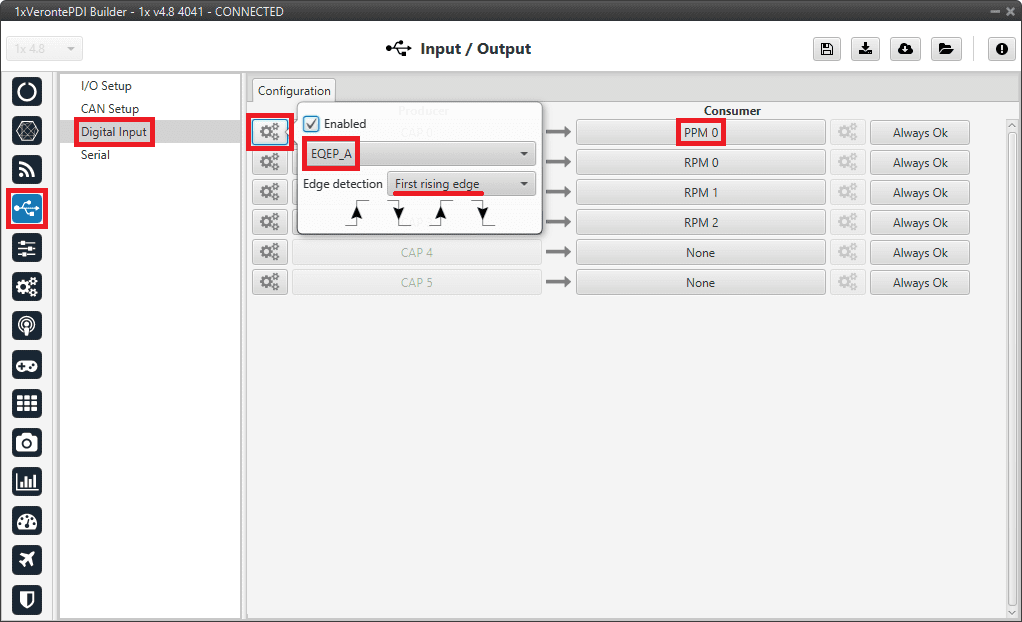This screenshot has height=622, width=1022.
Task: Click the save configuration floppy disk icon
Action: (827, 49)
